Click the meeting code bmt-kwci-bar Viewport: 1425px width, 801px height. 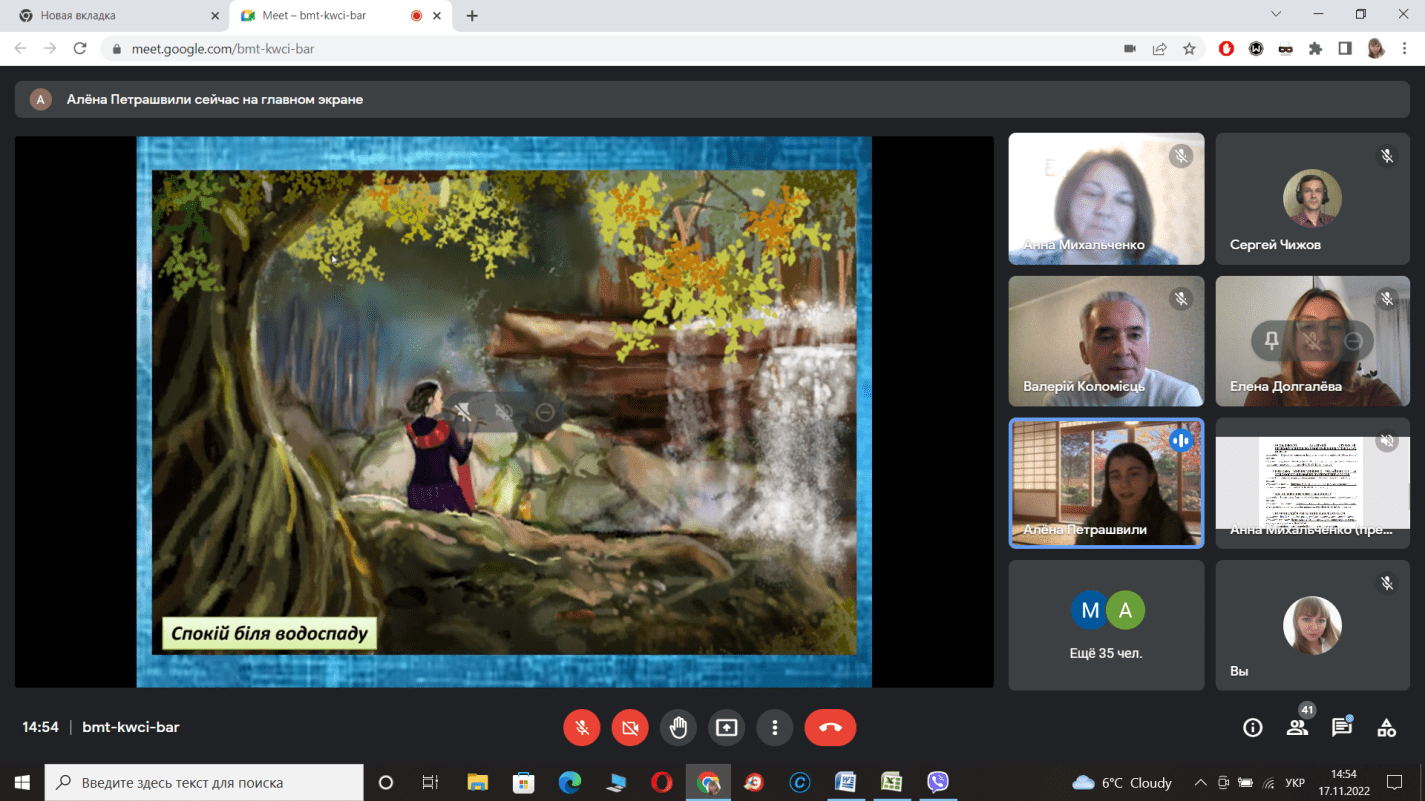click(x=131, y=727)
